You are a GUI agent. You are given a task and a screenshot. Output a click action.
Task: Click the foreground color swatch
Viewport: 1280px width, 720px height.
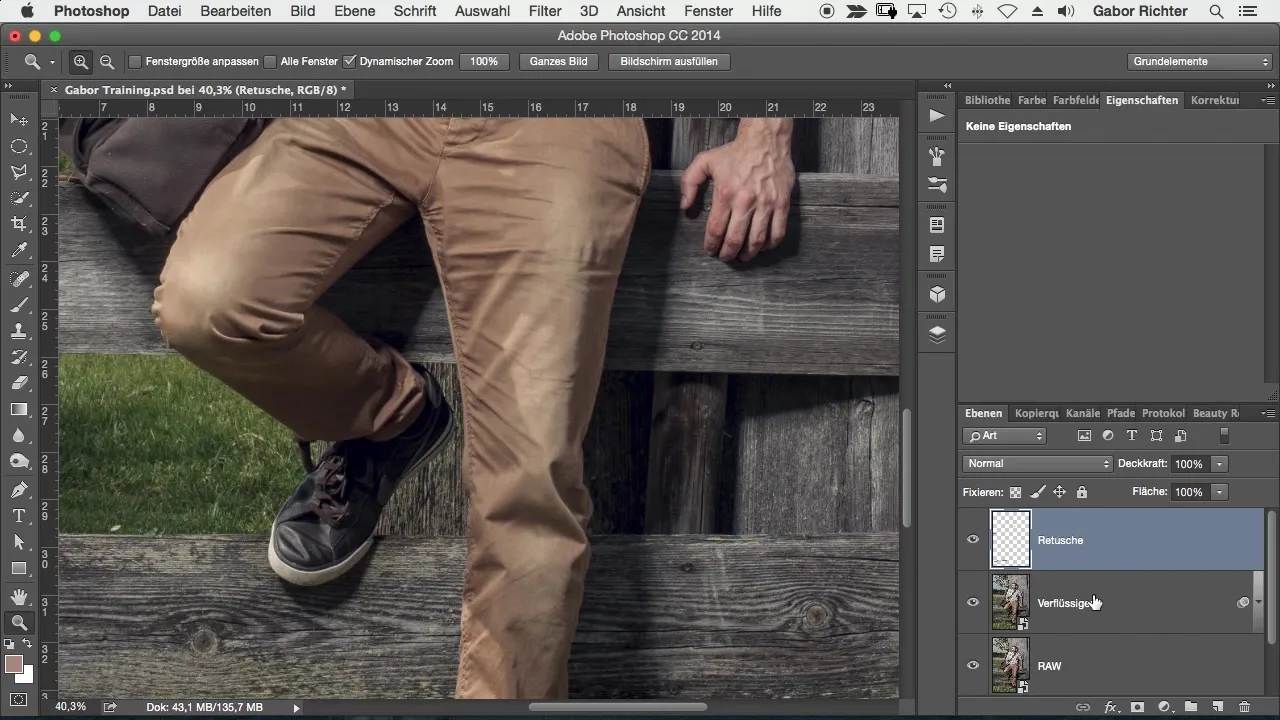14,665
